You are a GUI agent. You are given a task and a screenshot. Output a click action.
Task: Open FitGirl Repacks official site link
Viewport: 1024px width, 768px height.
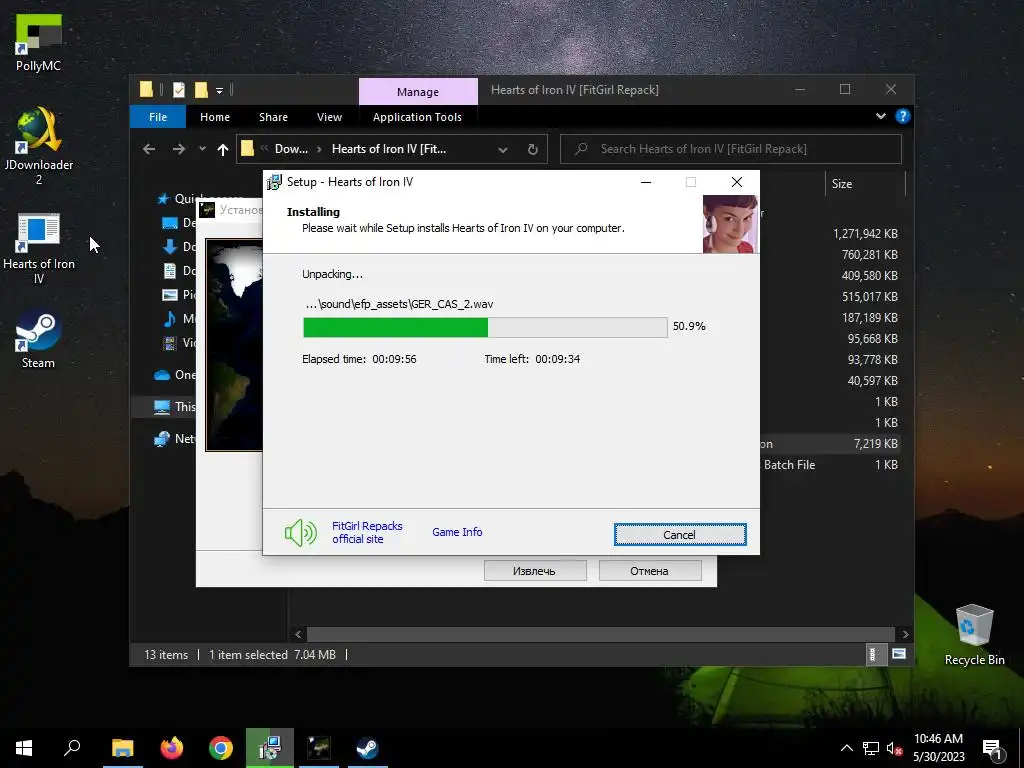click(367, 532)
